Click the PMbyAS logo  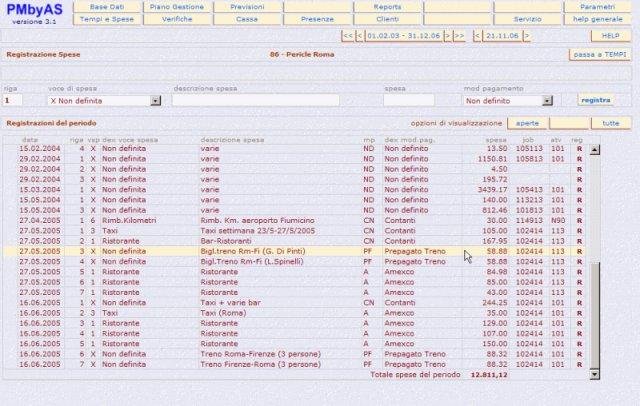click(34, 10)
